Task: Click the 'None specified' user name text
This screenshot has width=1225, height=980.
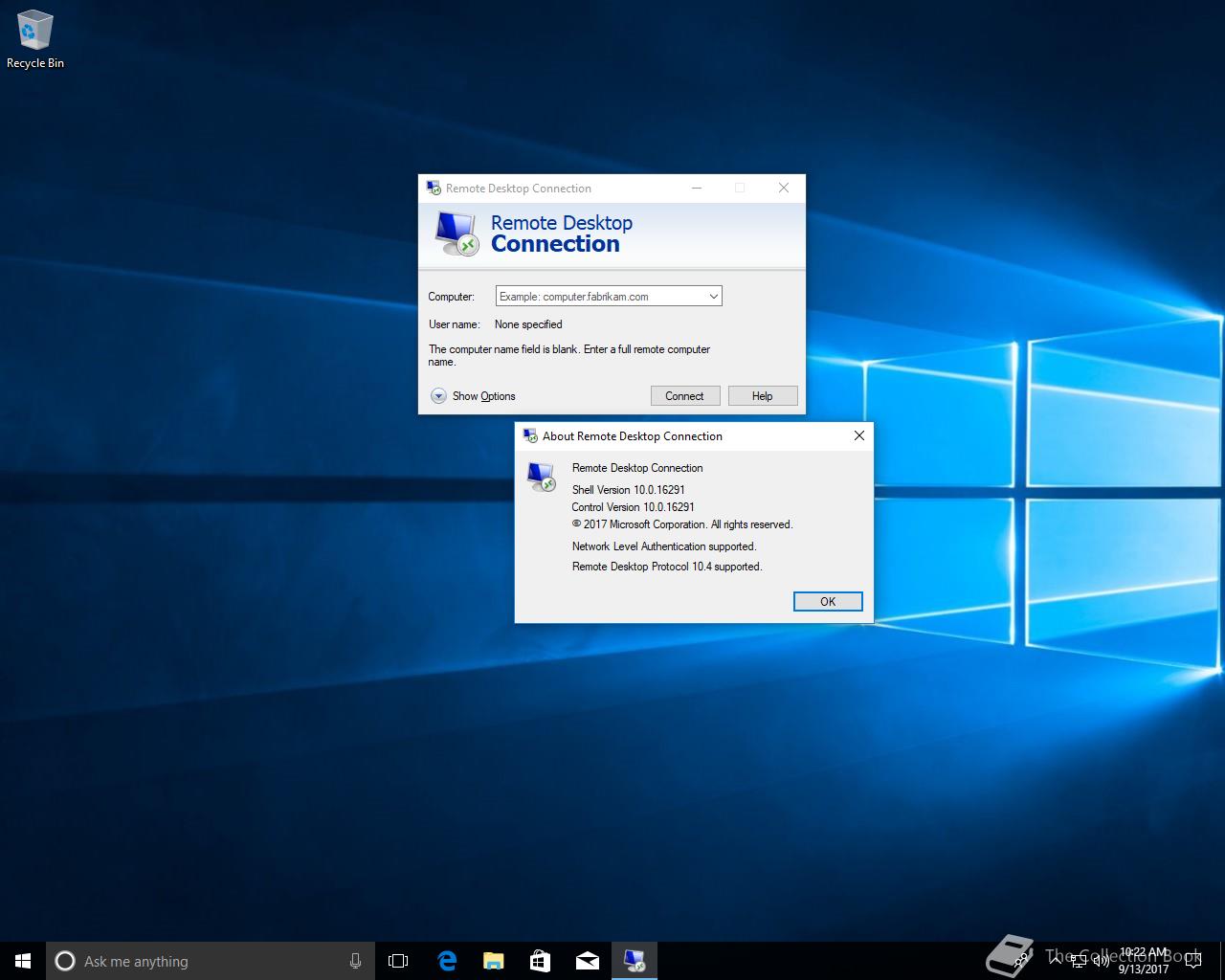Action: pyautogui.click(x=528, y=324)
